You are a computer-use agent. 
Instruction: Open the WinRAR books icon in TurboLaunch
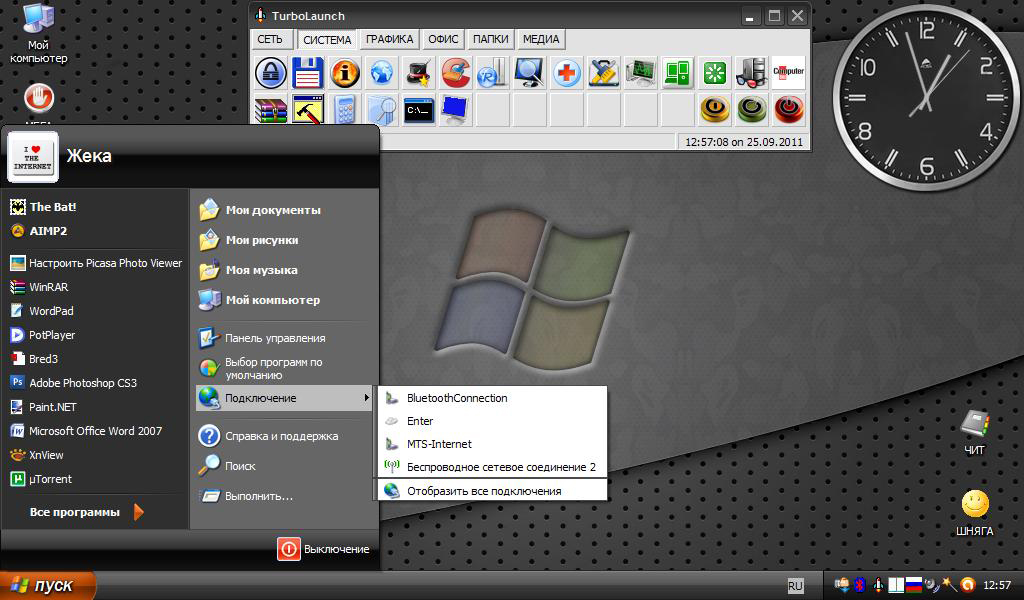click(270, 109)
